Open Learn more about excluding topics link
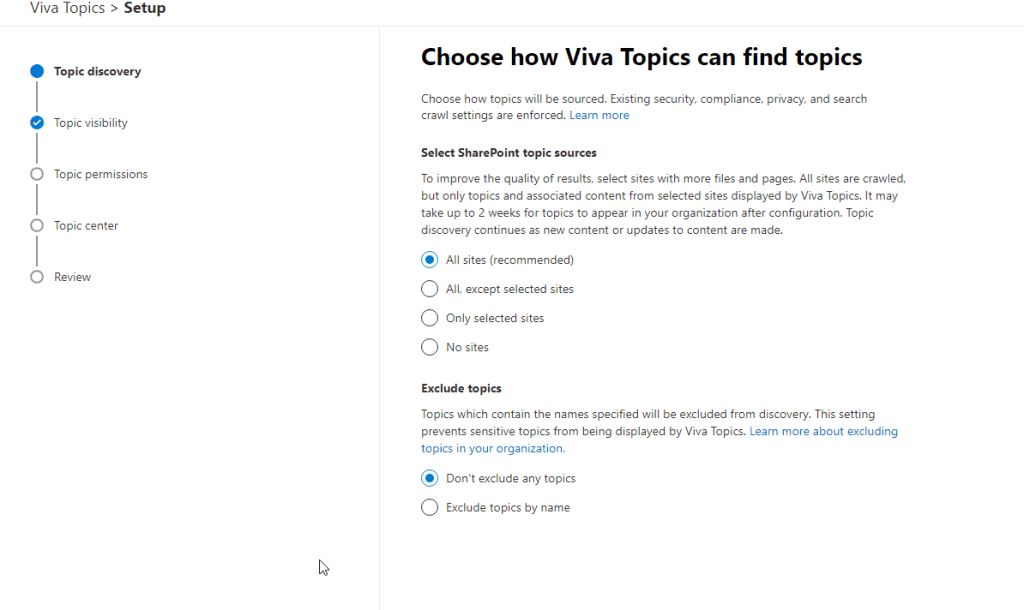1024x610 pixels. click(x=823, y=432)
